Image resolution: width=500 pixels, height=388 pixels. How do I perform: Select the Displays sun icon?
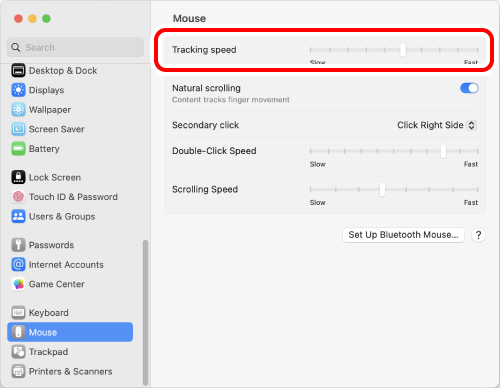pos(18,90)
